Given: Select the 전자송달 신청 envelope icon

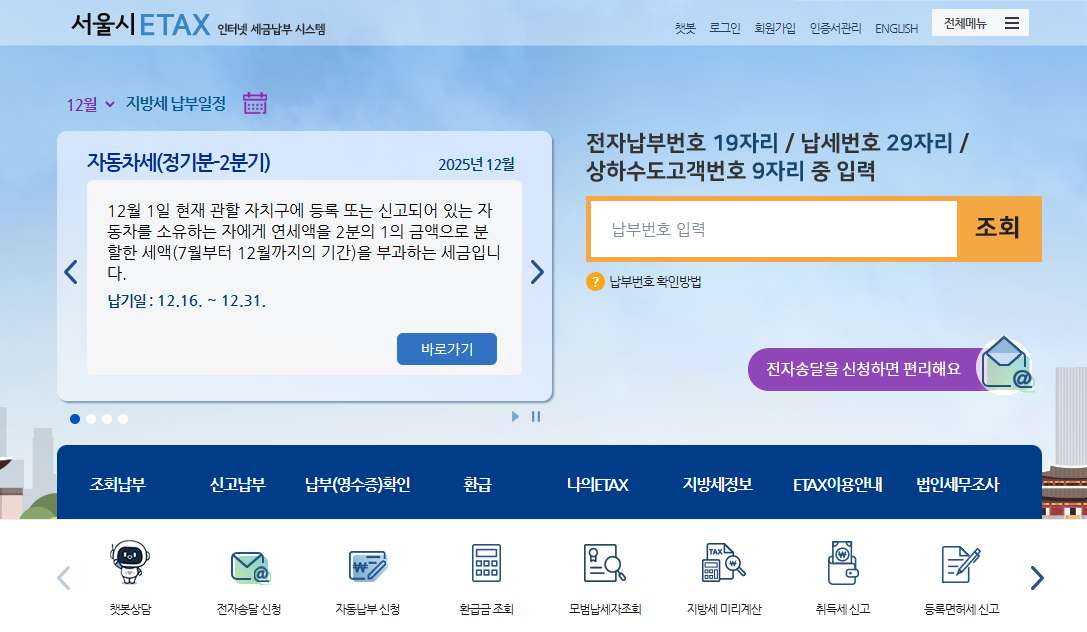Looking at the screenshot, I should pos(248,565).
